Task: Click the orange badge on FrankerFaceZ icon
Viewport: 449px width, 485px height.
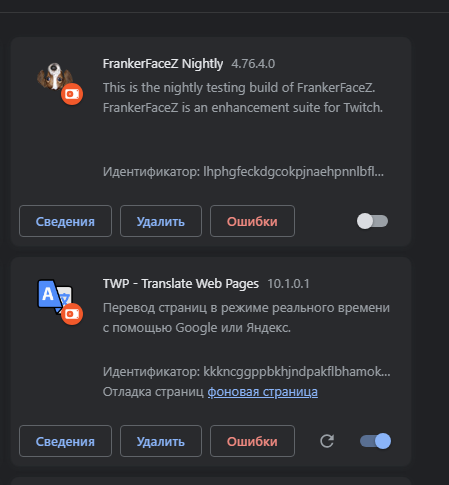Action: click(72, 94)
